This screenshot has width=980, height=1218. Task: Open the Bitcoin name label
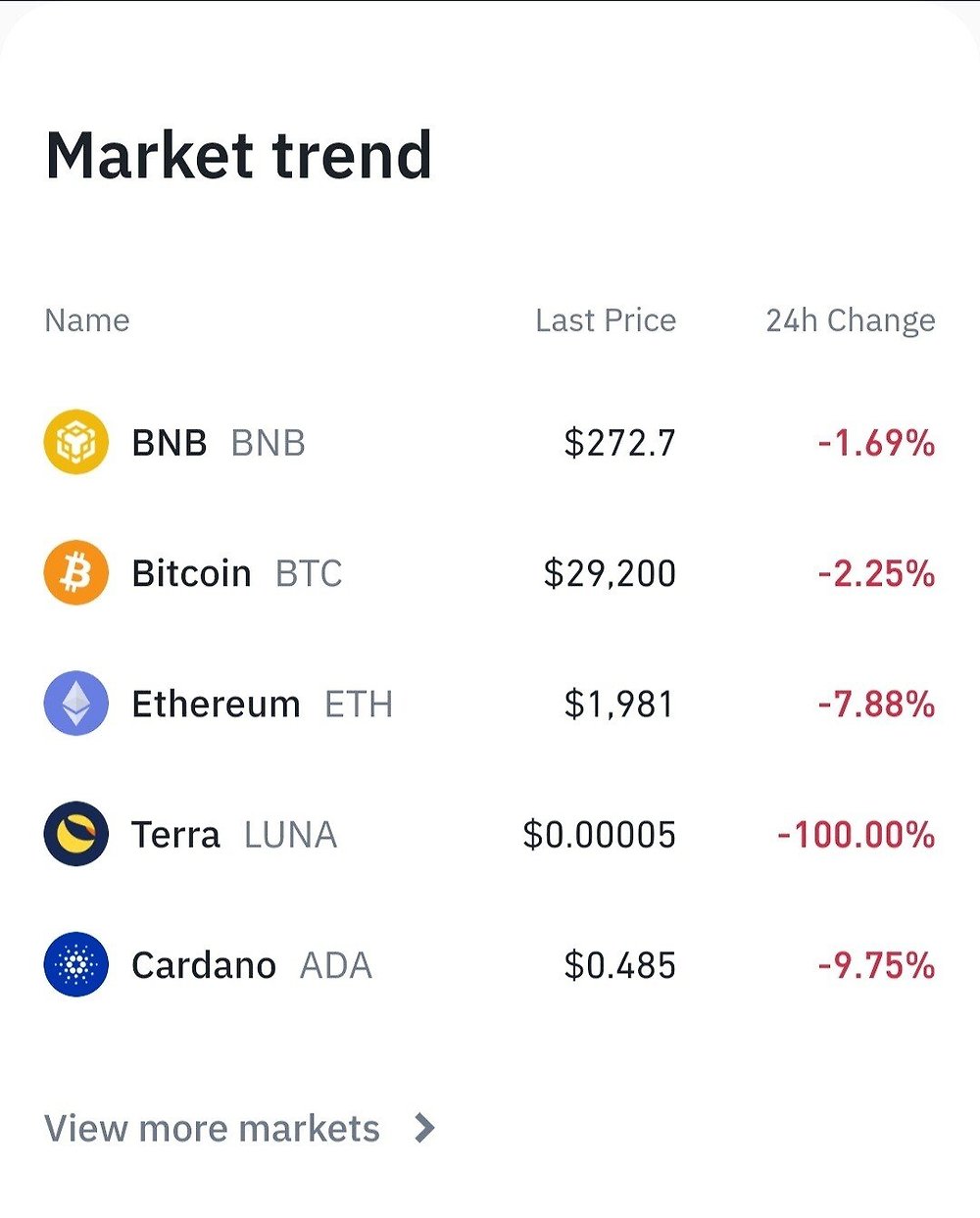coord(192,573)
